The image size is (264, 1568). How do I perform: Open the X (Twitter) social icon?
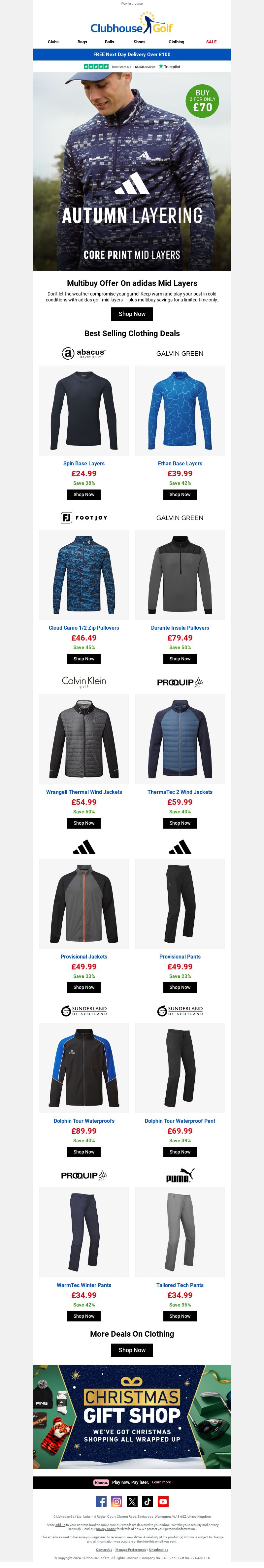[x=132, y=1502]
